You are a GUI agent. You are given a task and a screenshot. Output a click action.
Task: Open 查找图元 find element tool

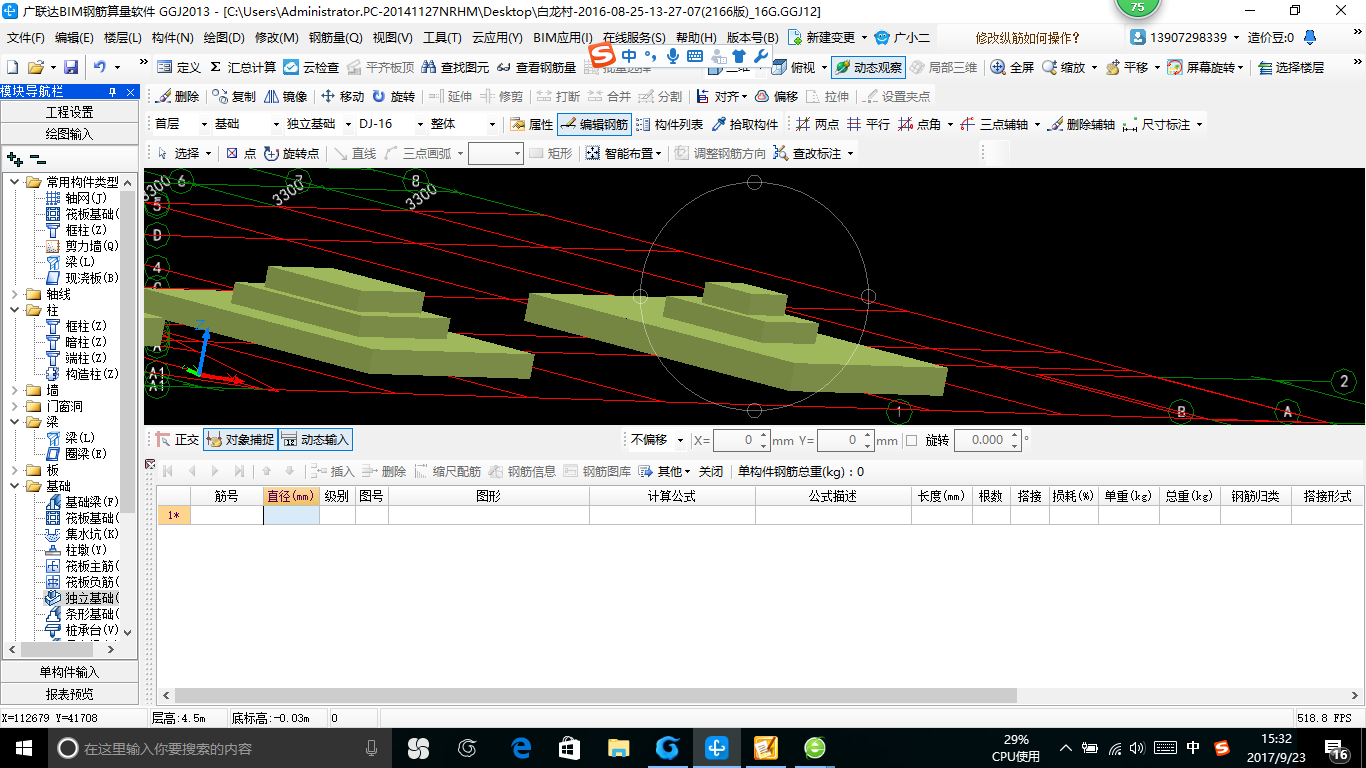pos(456,67)
